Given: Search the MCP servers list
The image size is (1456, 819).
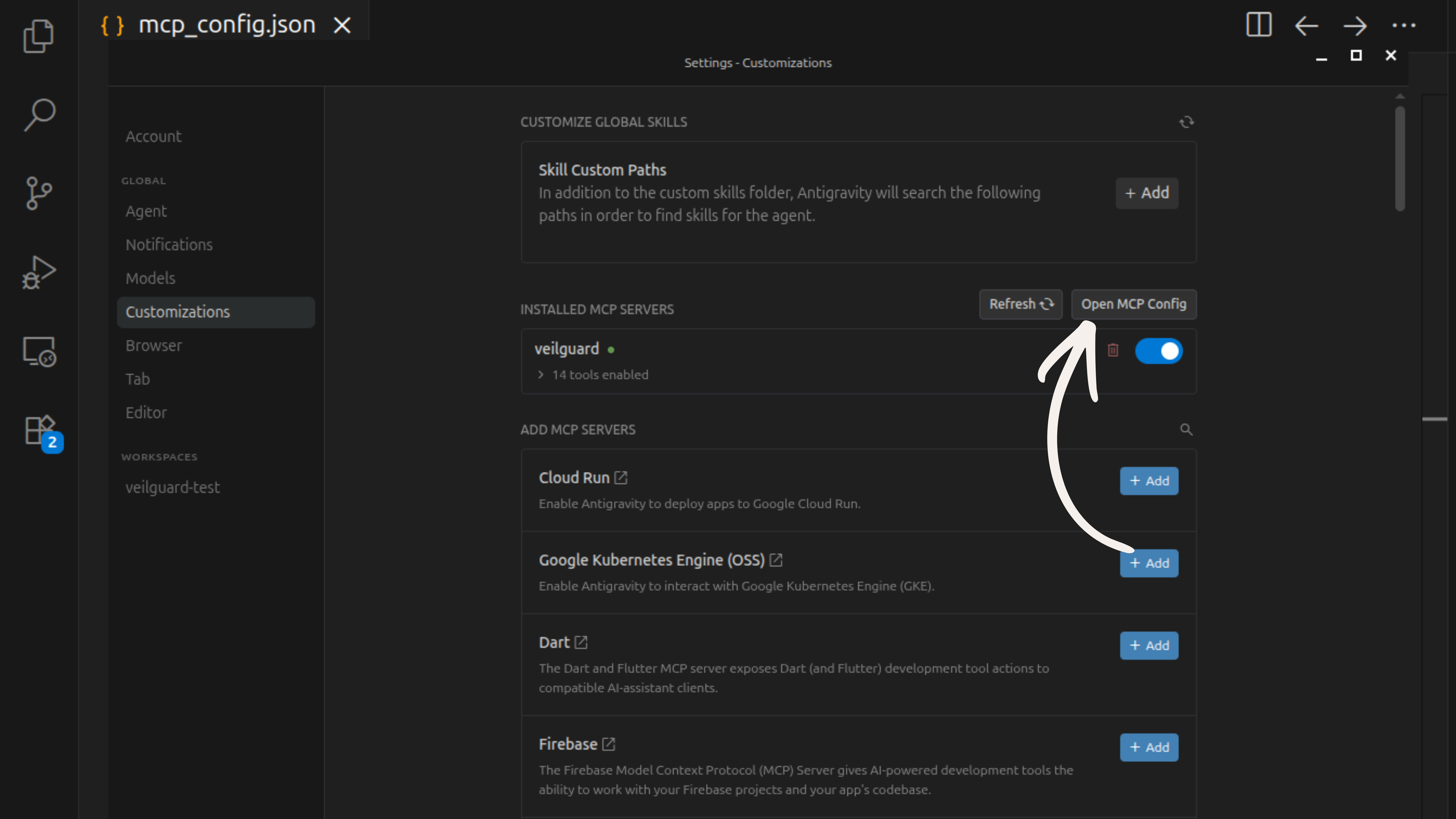Looking at the screenshot, I should (1186, 430).
